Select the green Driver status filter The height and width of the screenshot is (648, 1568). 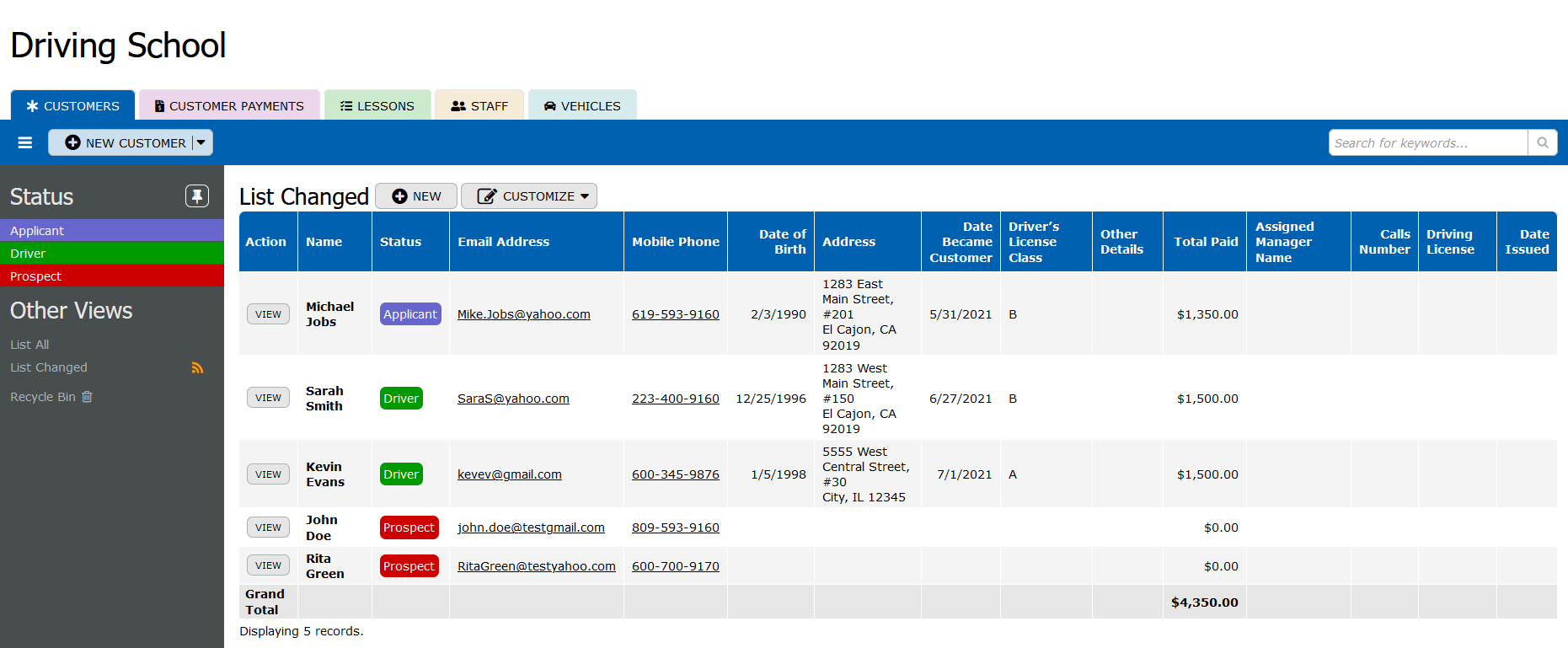coord(111,254)
